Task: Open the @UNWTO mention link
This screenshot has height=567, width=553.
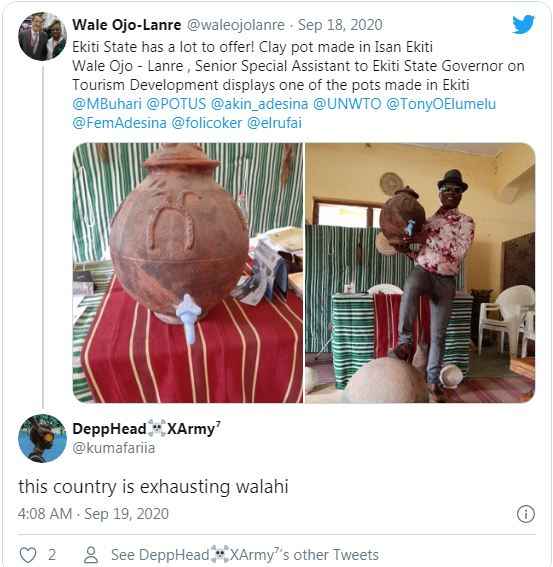Action: tap(347, 104)
